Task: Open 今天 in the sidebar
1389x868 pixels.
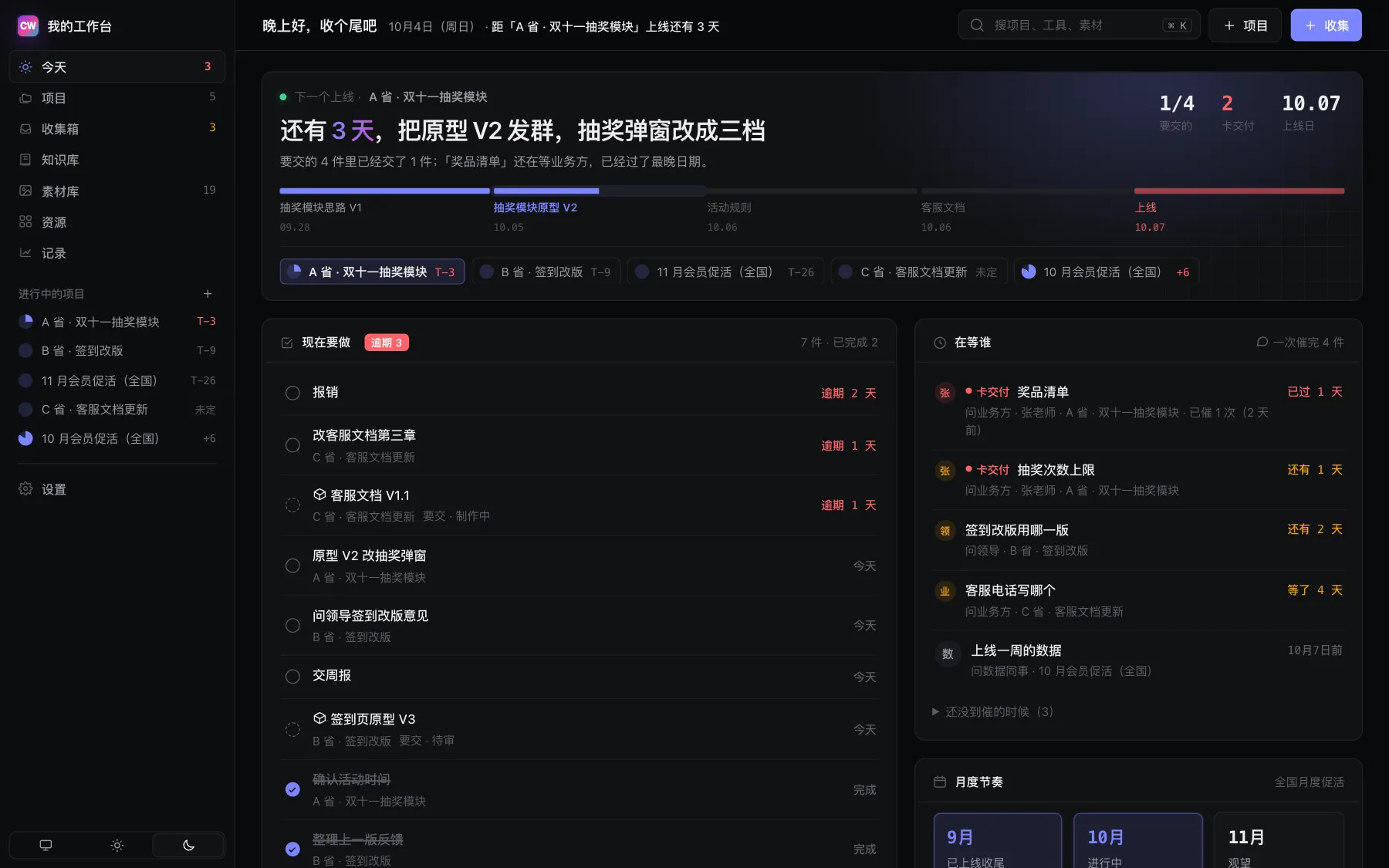Action: [117, 67]
